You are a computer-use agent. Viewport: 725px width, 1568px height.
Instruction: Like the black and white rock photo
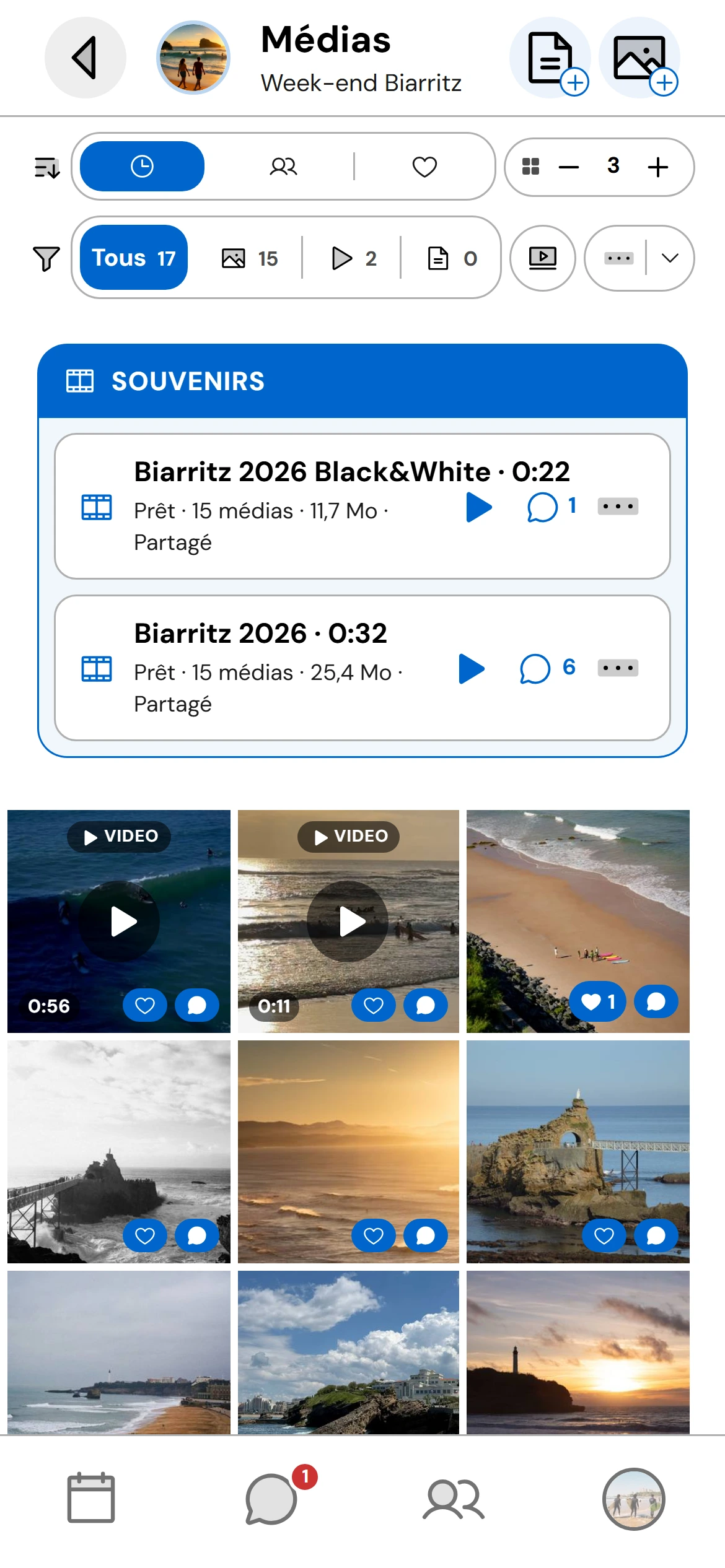[145, 1235]
